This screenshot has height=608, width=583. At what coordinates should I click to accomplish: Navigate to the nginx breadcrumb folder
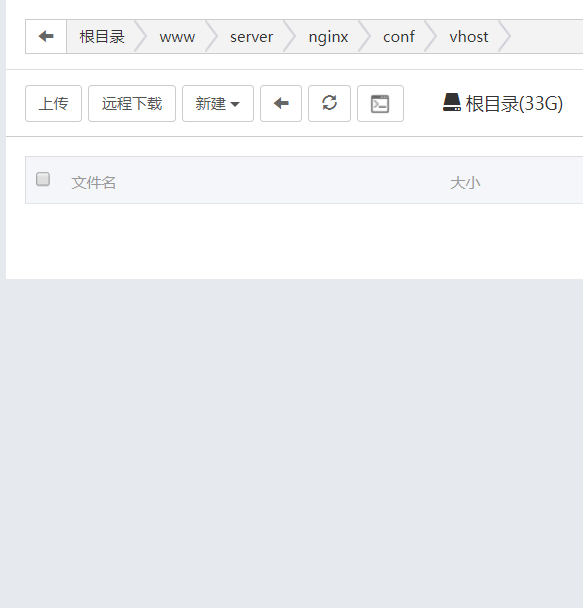coord(328,37)
